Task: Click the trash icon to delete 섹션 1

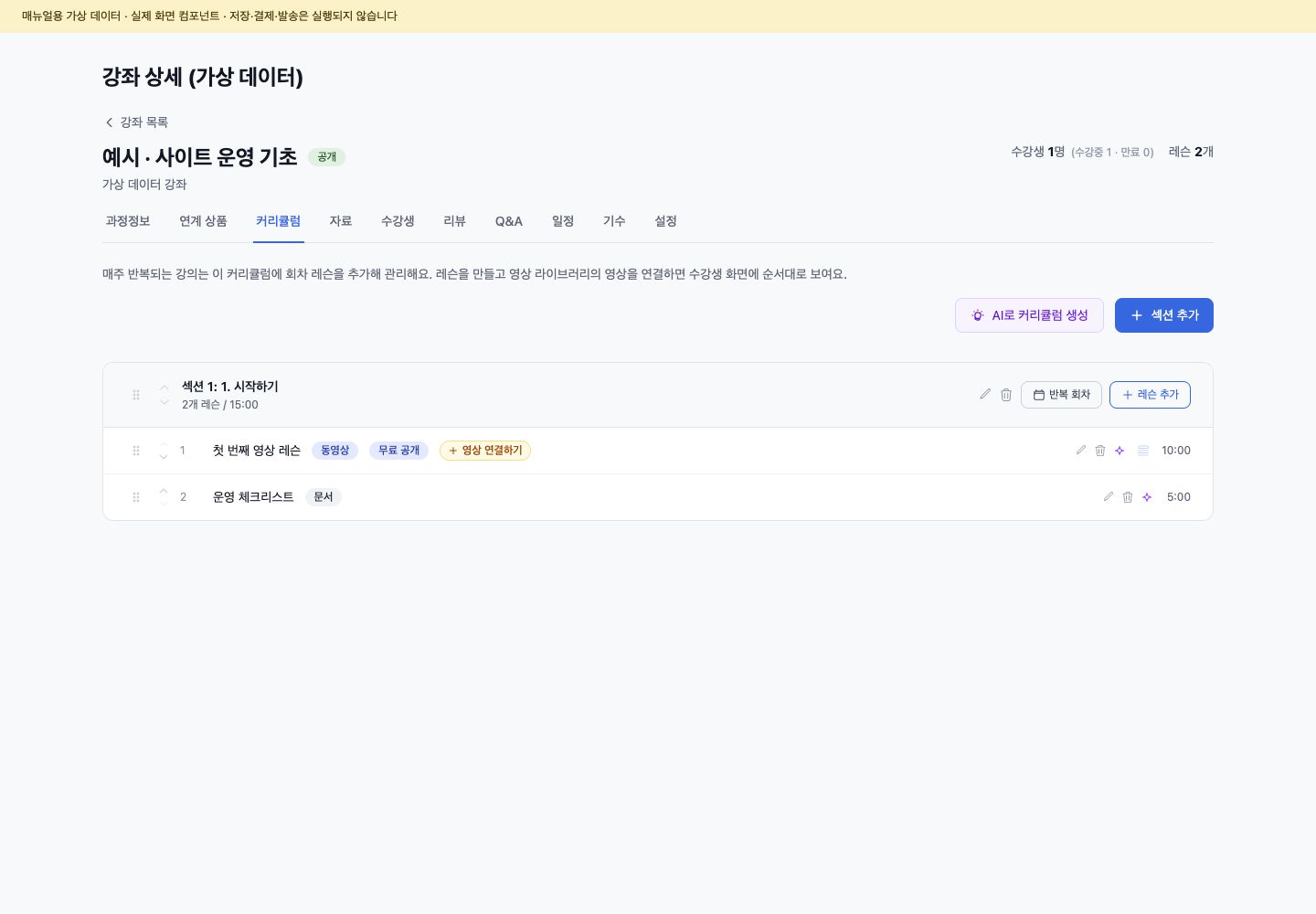Action: pos(1006,395)
